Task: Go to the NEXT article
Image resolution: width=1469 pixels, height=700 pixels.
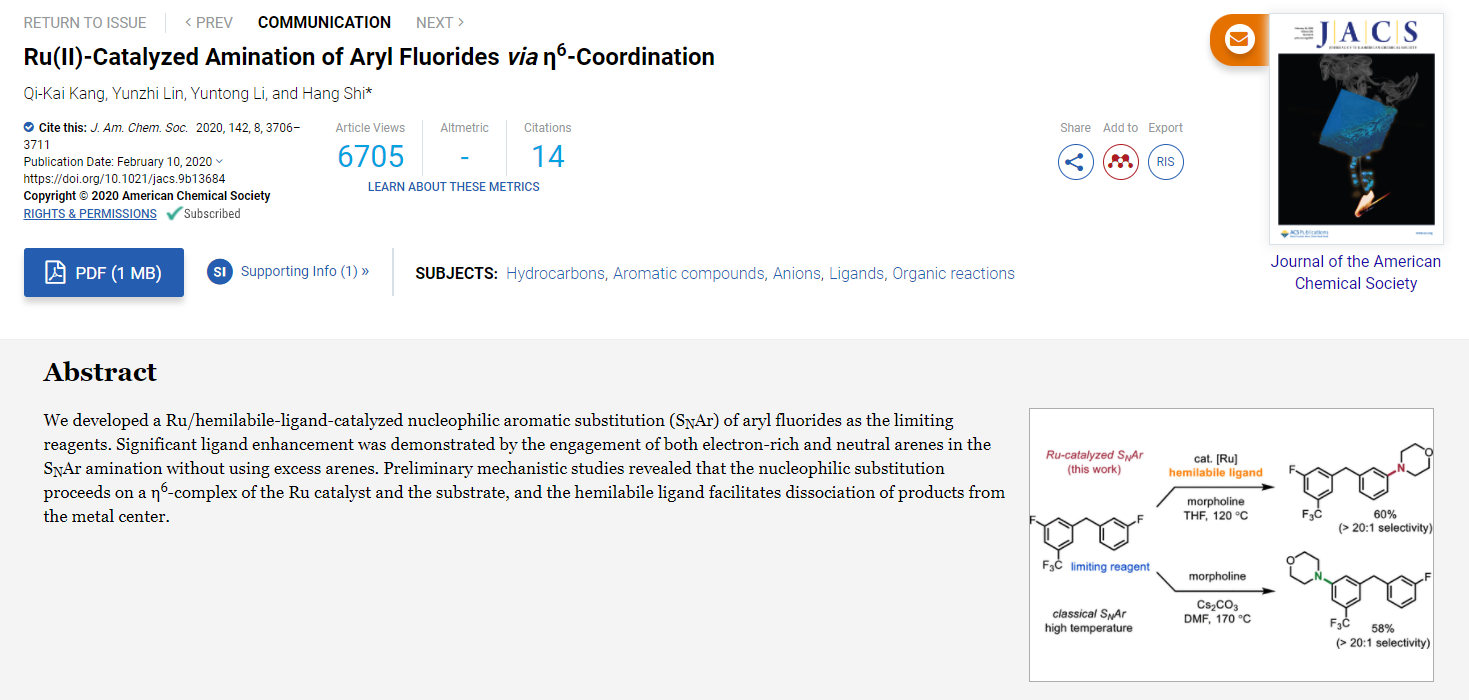Action: click(x=440, y=22)
